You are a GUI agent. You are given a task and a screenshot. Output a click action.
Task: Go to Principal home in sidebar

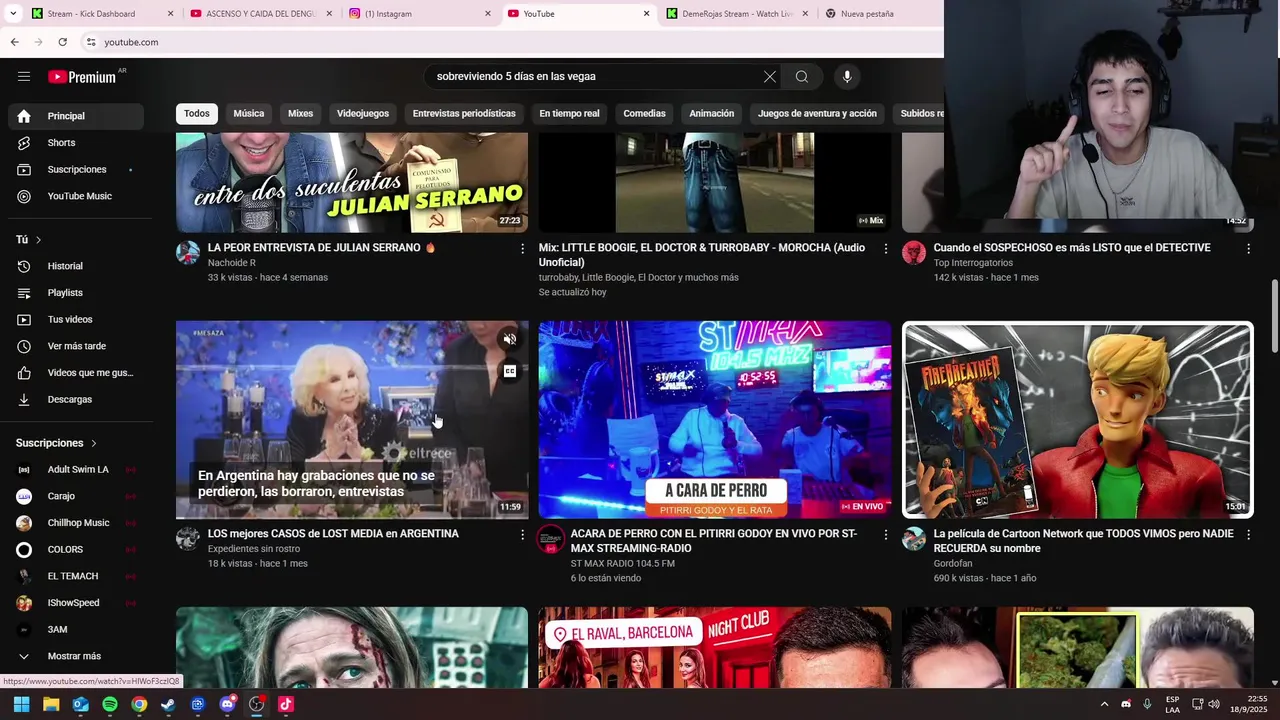point(76,116)
